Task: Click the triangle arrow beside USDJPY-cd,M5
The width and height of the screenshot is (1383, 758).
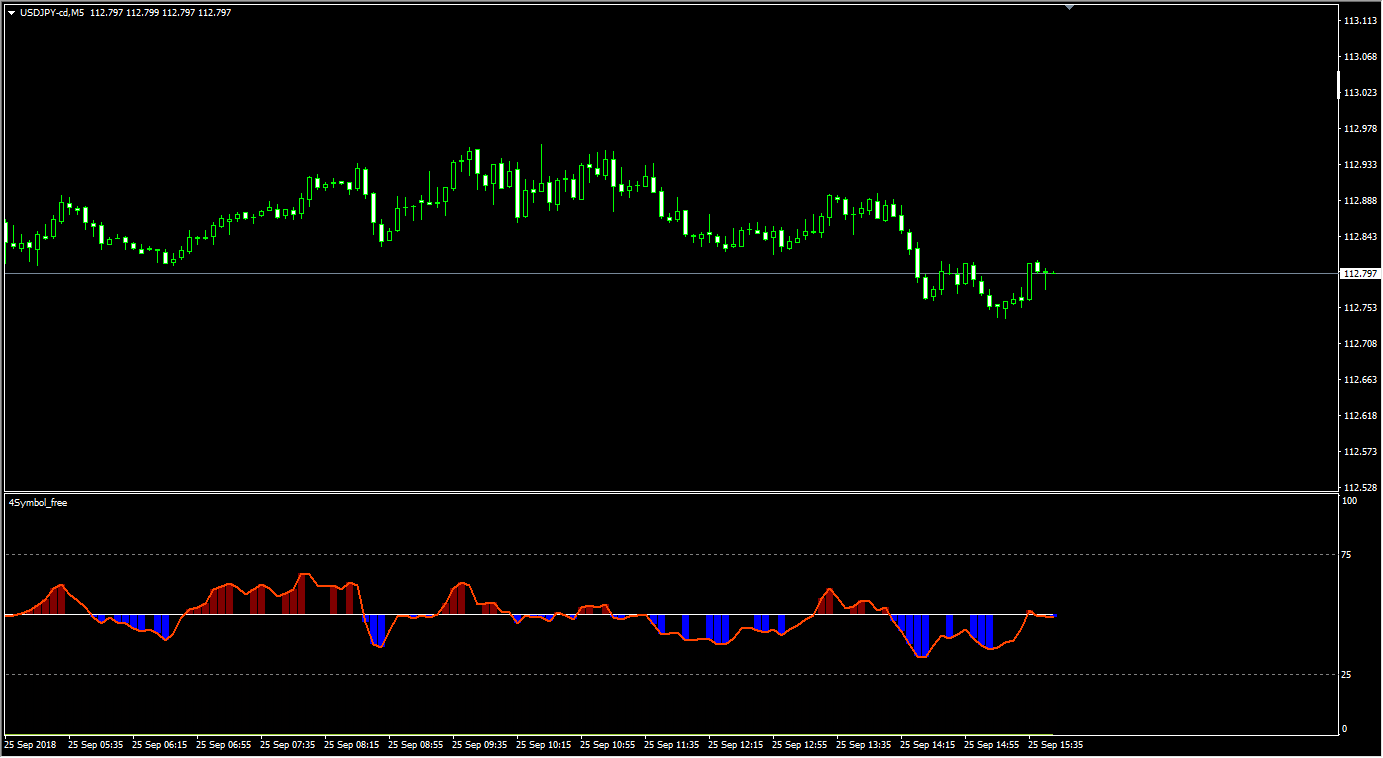Action: [11, 13]
